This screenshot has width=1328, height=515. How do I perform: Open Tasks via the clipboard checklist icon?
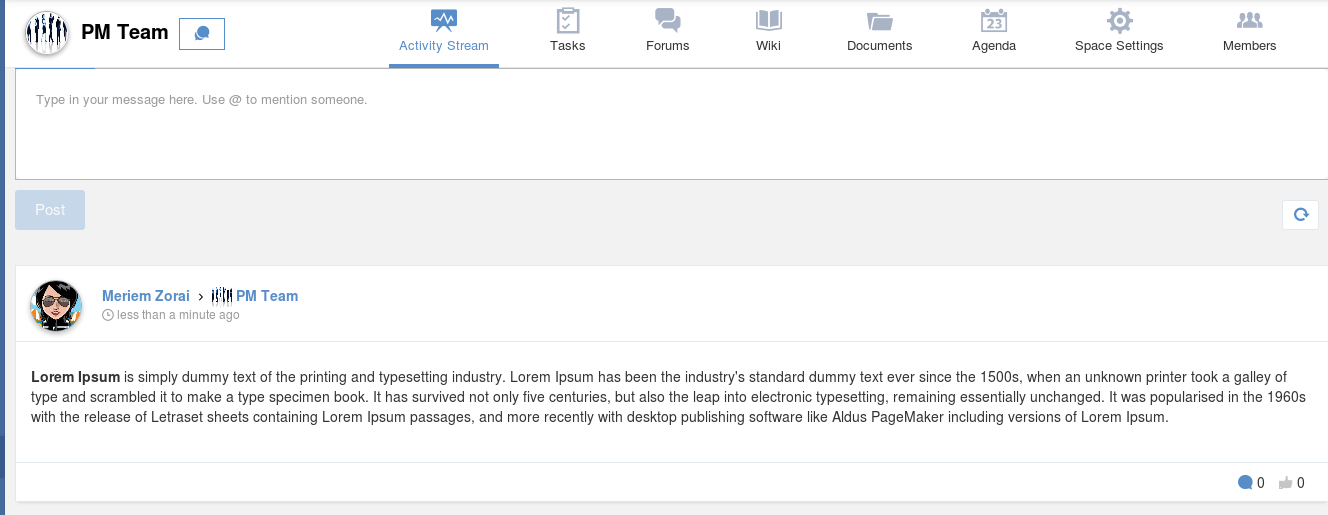pyautogui.click(x=567, y=20)
